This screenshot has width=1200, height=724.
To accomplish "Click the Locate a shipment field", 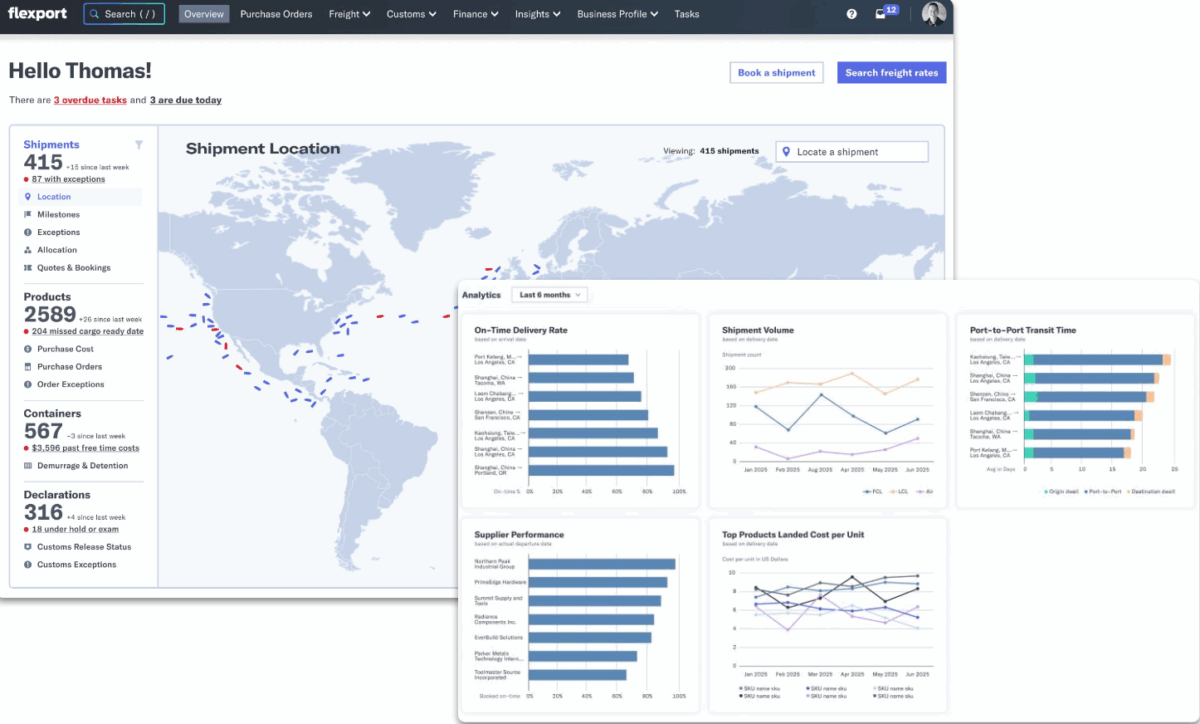I will [852, 152].
